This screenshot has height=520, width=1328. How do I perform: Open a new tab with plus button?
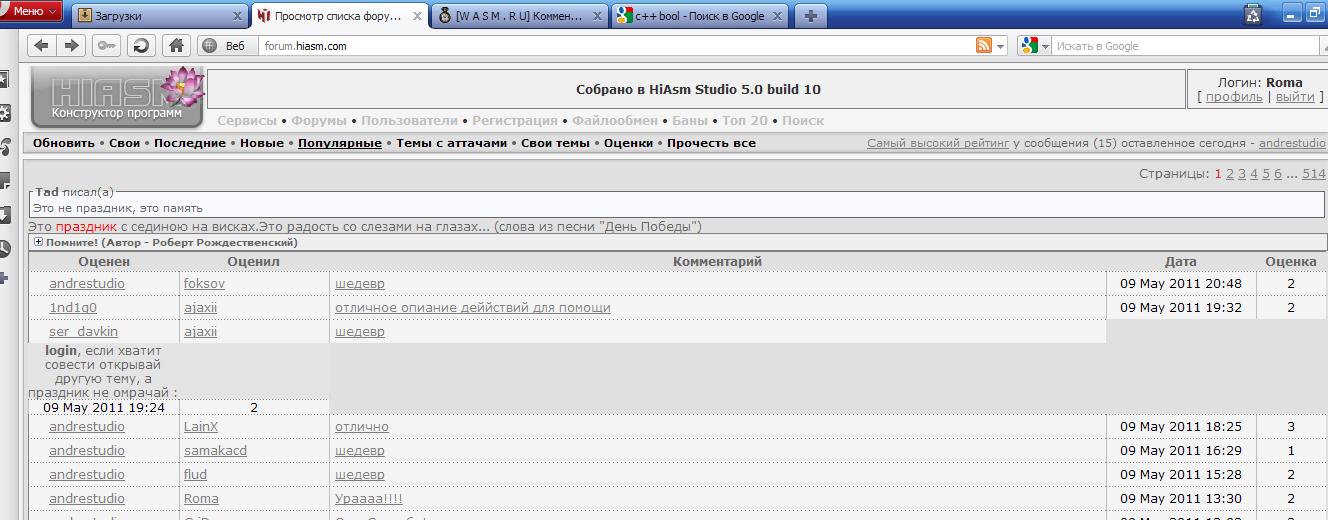(x=810, y=16)
